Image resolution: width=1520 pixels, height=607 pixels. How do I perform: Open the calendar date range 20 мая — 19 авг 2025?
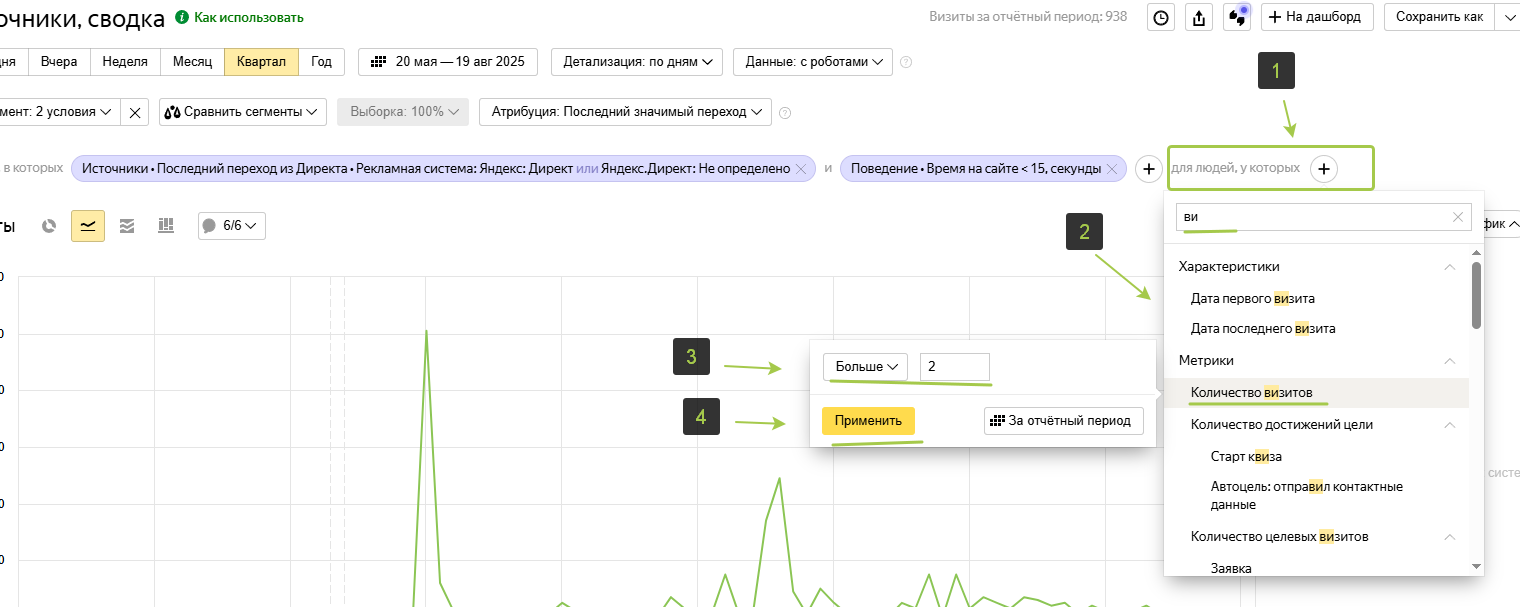pos(448,61)
